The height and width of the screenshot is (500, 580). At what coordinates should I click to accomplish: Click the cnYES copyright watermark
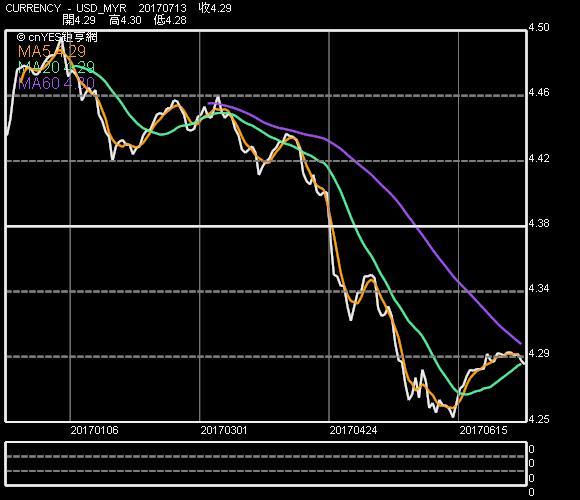pos(57,37)
